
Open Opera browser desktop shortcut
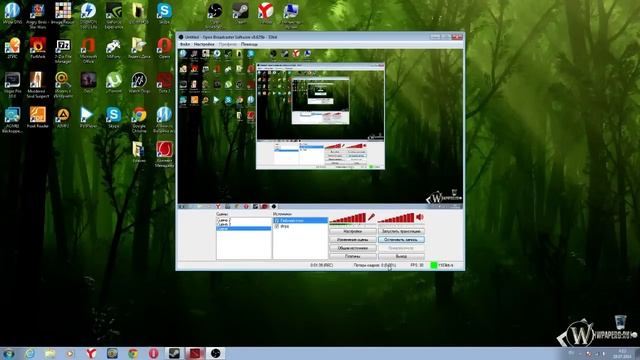point(164,48)
